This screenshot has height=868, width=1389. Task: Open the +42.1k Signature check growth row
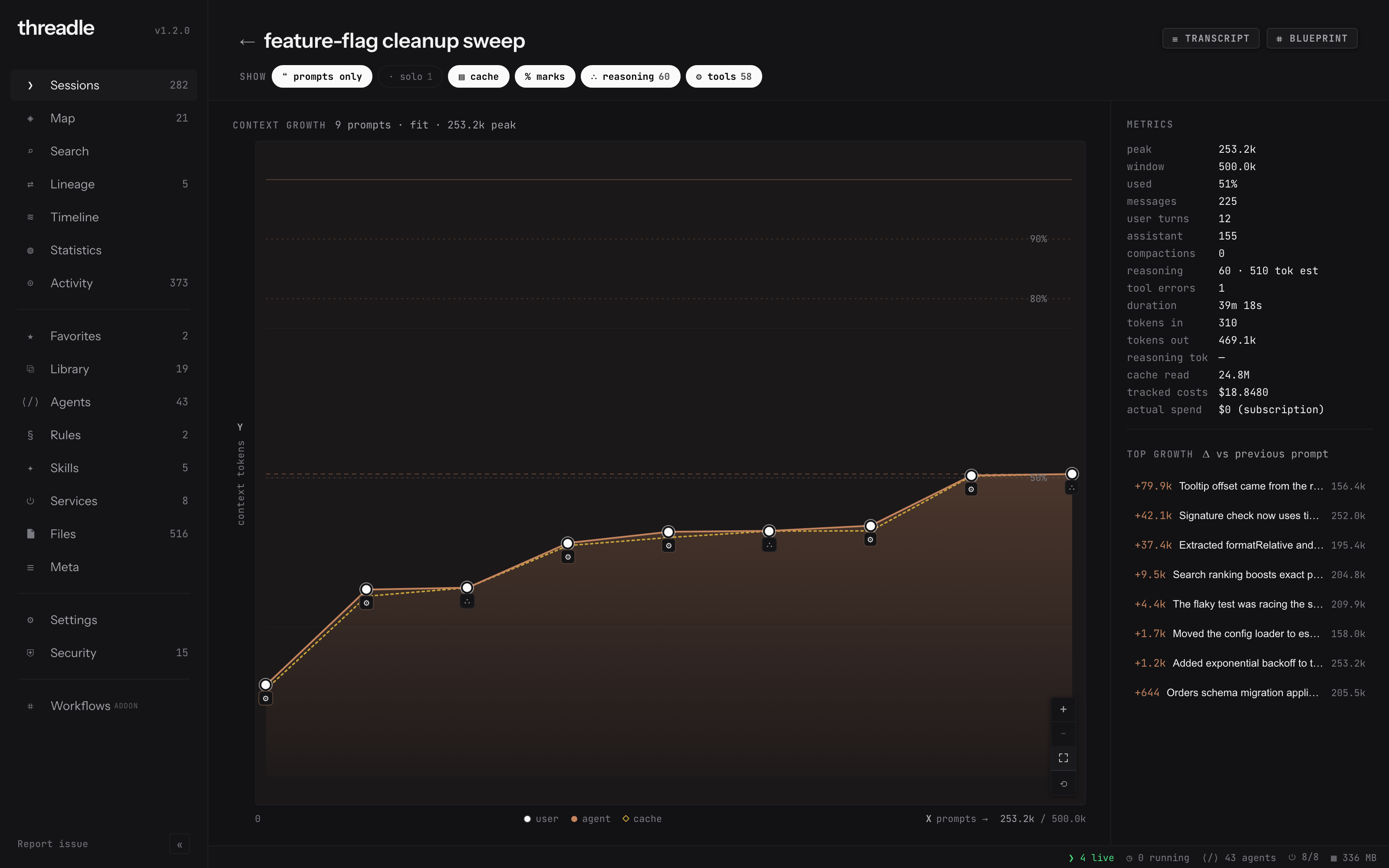1250,516
